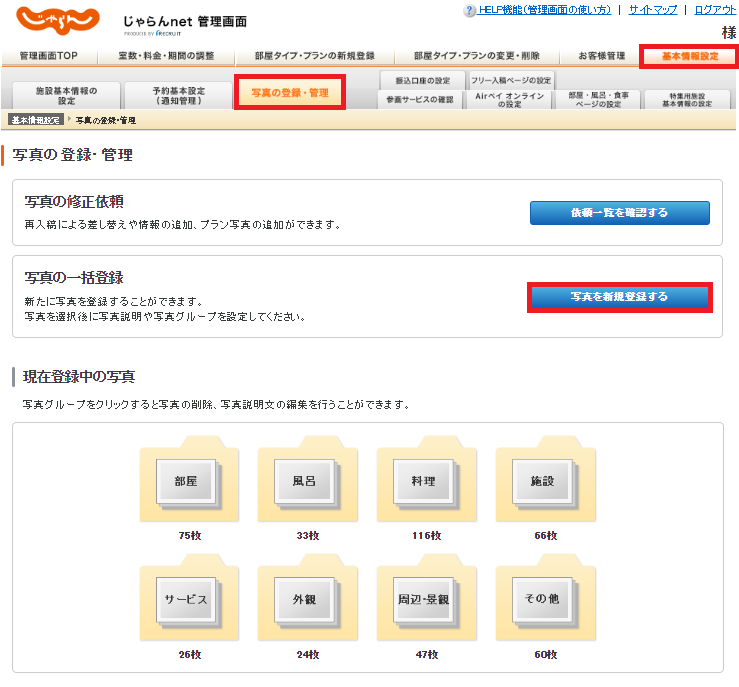Open the 料理 photo folder

pyautogui.click(x=422, y=481)
